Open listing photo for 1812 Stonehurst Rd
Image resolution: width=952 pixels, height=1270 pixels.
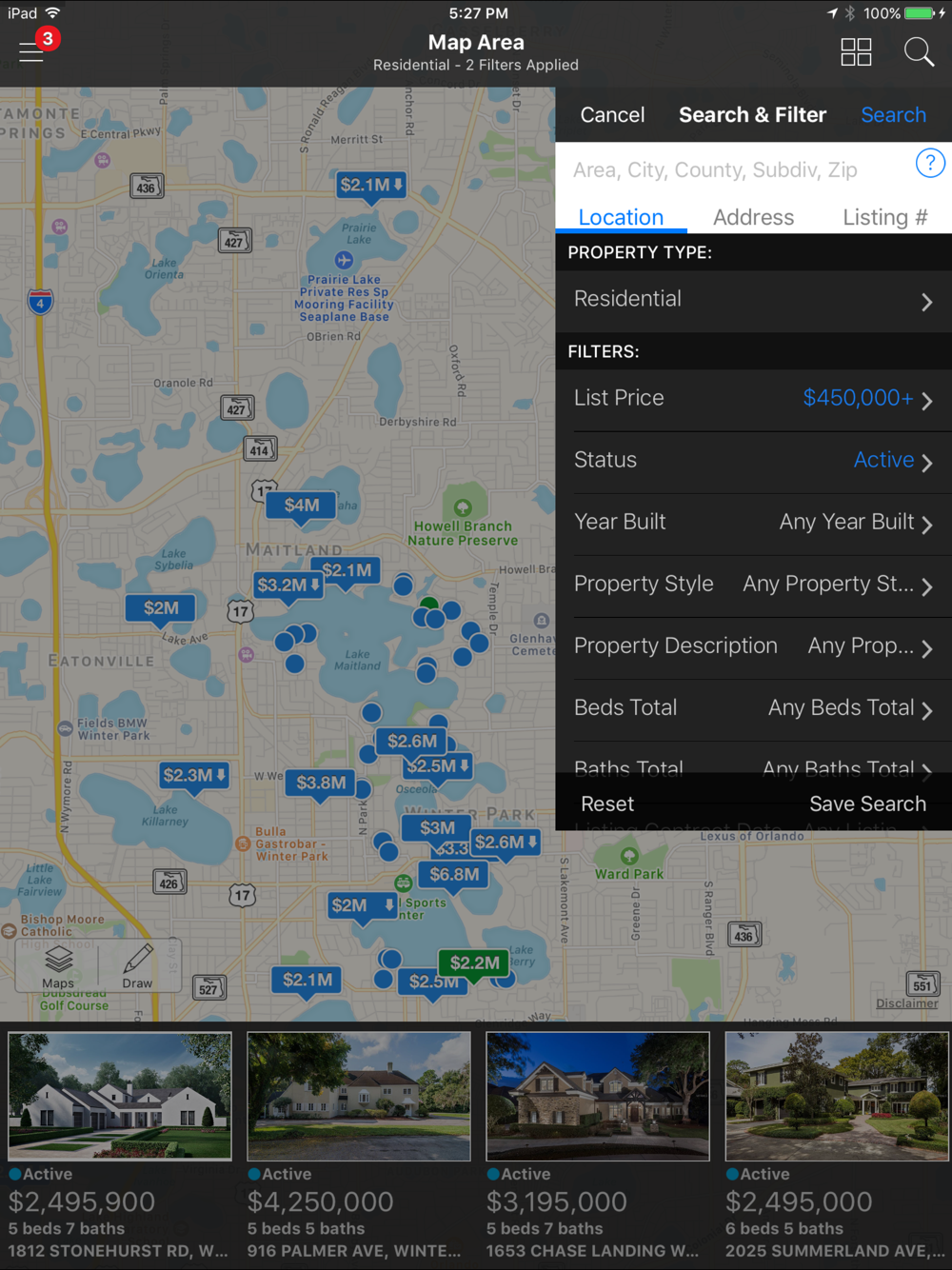coord(120,1097)
